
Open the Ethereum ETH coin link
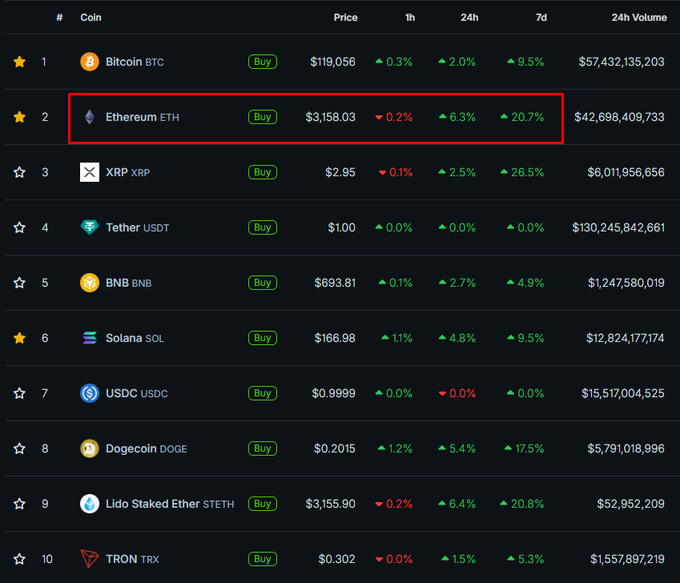142,117
